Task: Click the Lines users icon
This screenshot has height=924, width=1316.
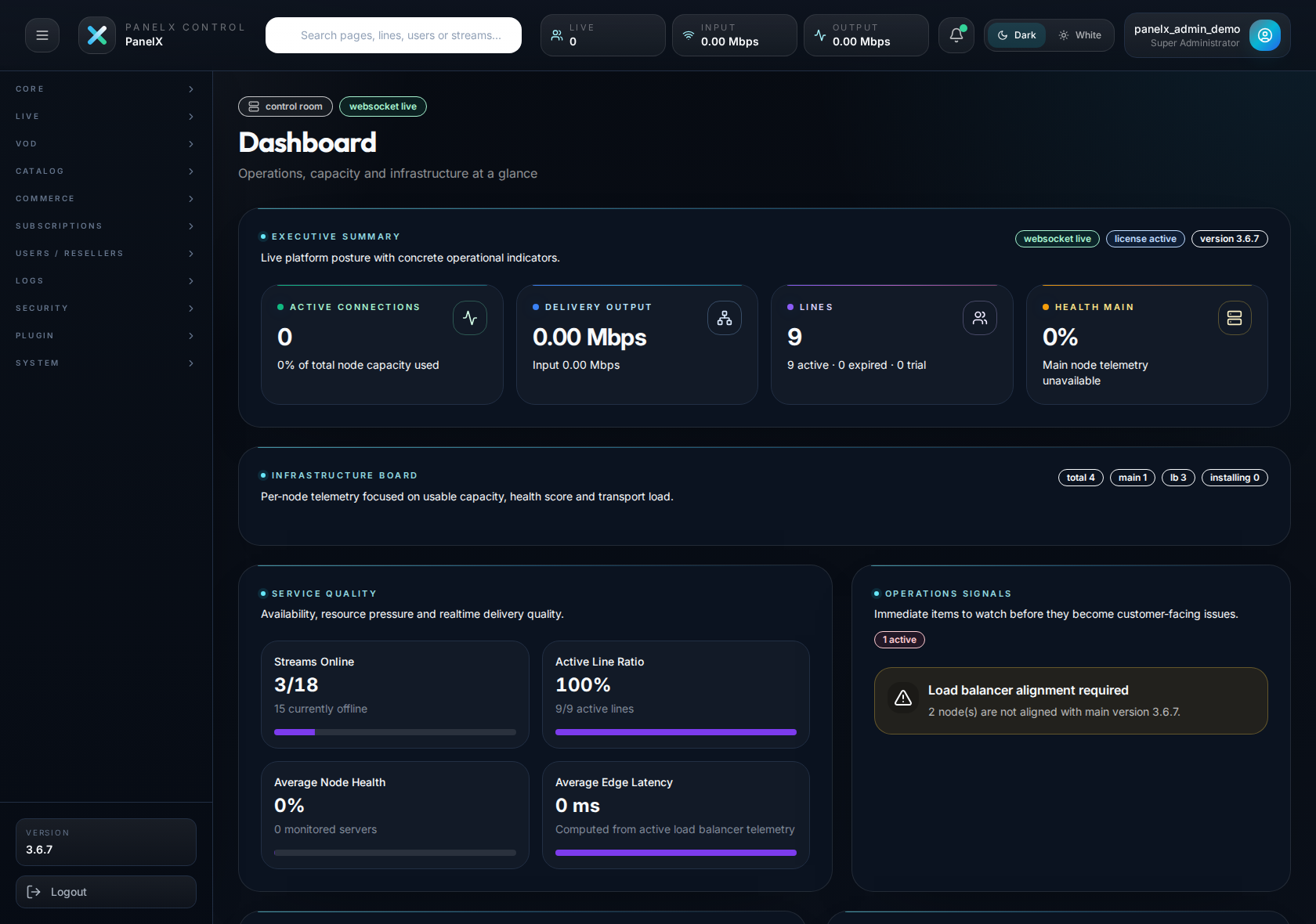Action: (x=979, y=318)
